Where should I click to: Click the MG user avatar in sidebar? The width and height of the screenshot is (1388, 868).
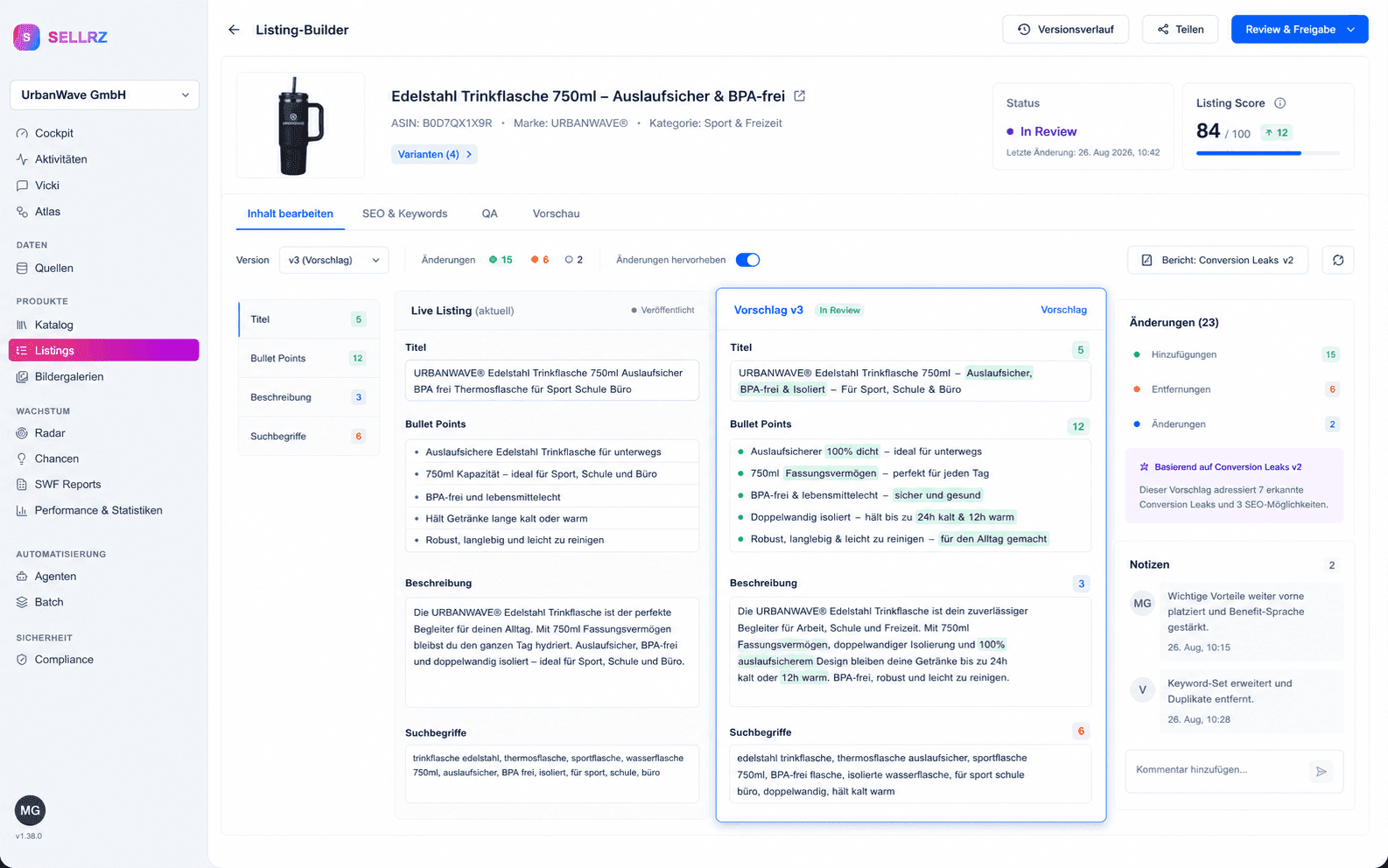(30, 810)
